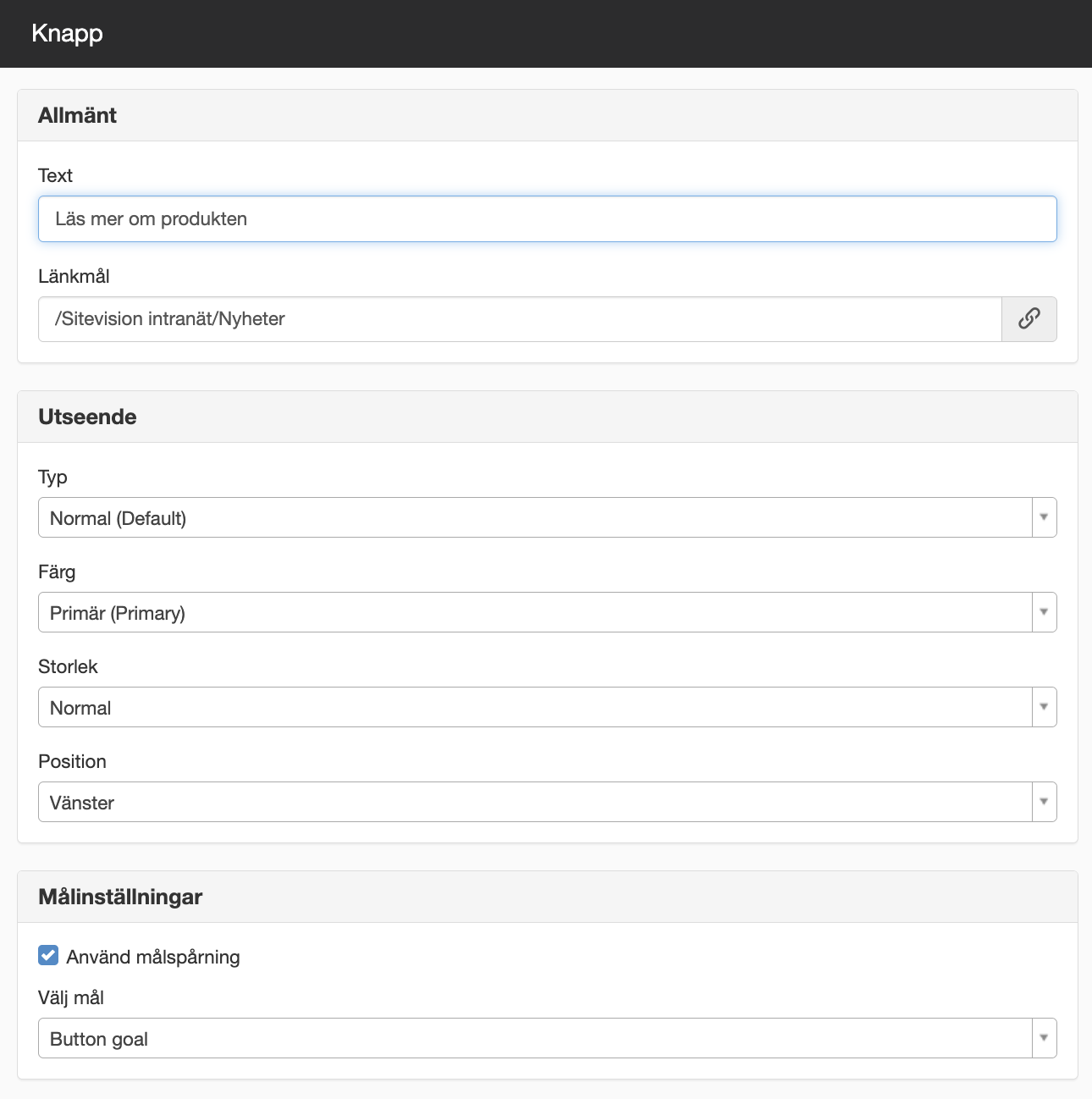Open the Storlek Normal size dropdown
The height and width of the screenshot is (1099, 1092).
(x=547, y=707)
